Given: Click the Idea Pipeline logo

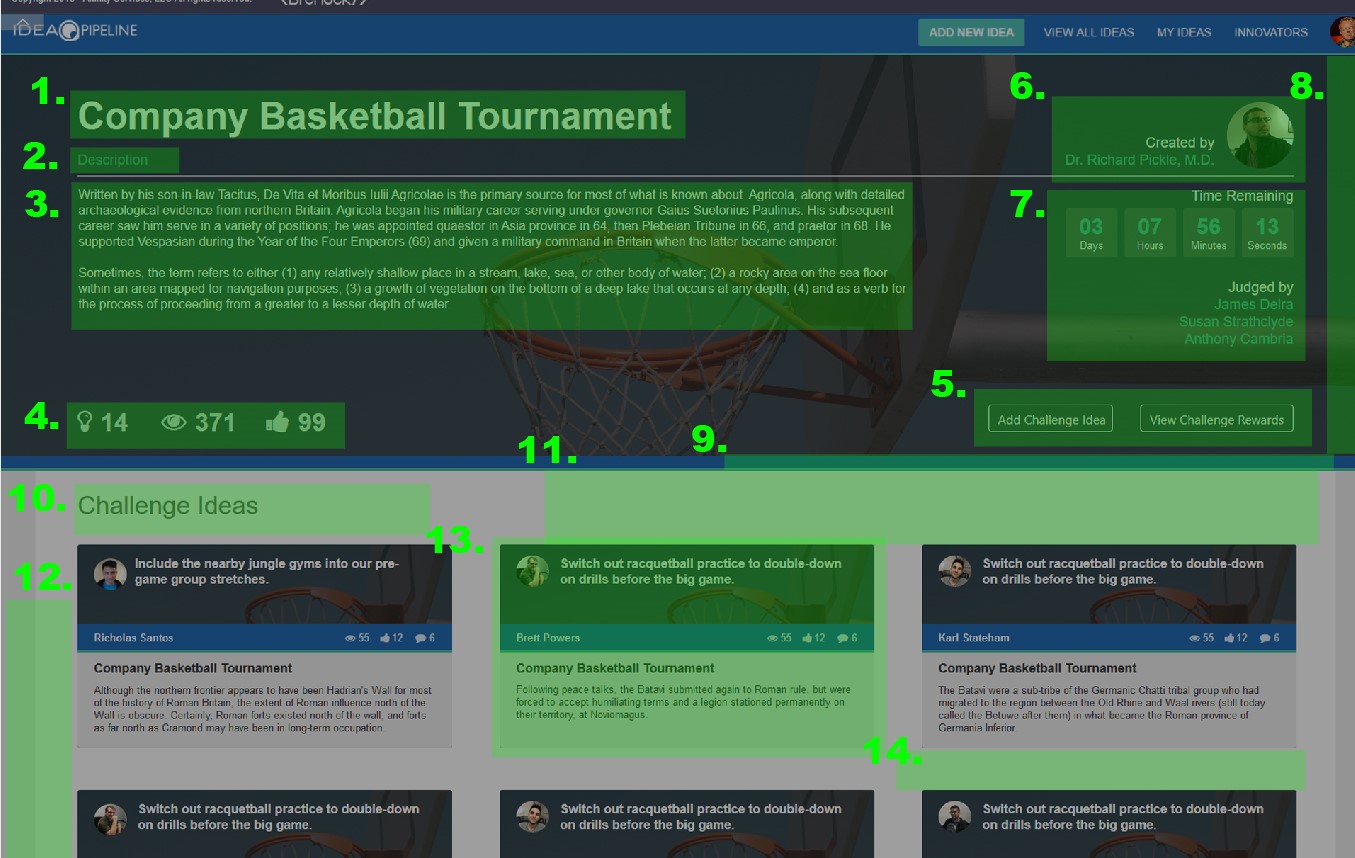Looking at the screenshot, I should (x=75, y=31).
